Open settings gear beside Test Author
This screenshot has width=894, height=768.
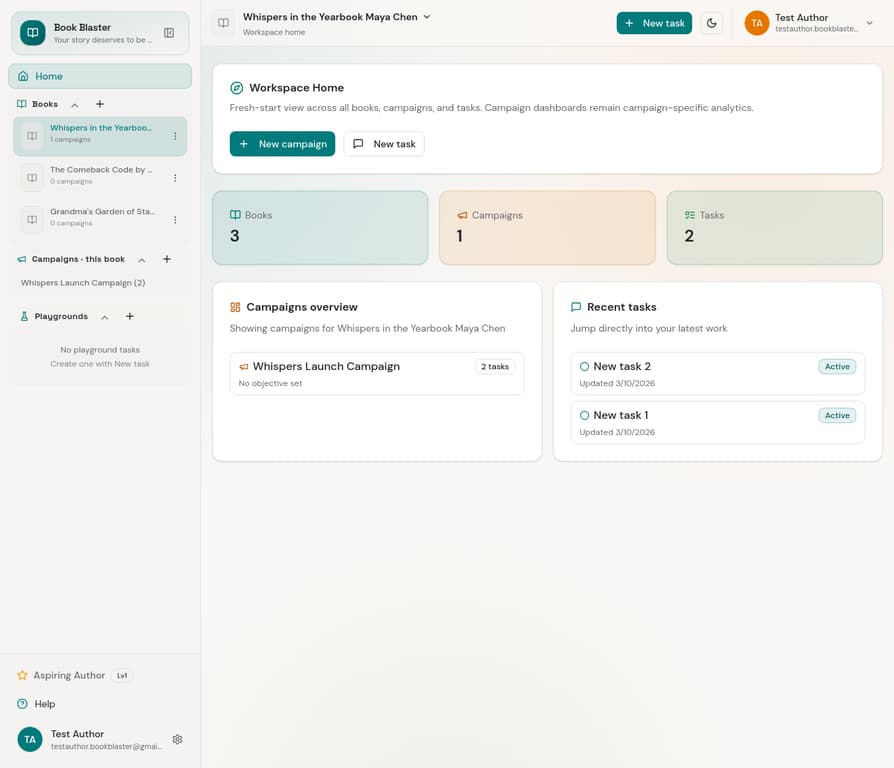tap(177, 739)
